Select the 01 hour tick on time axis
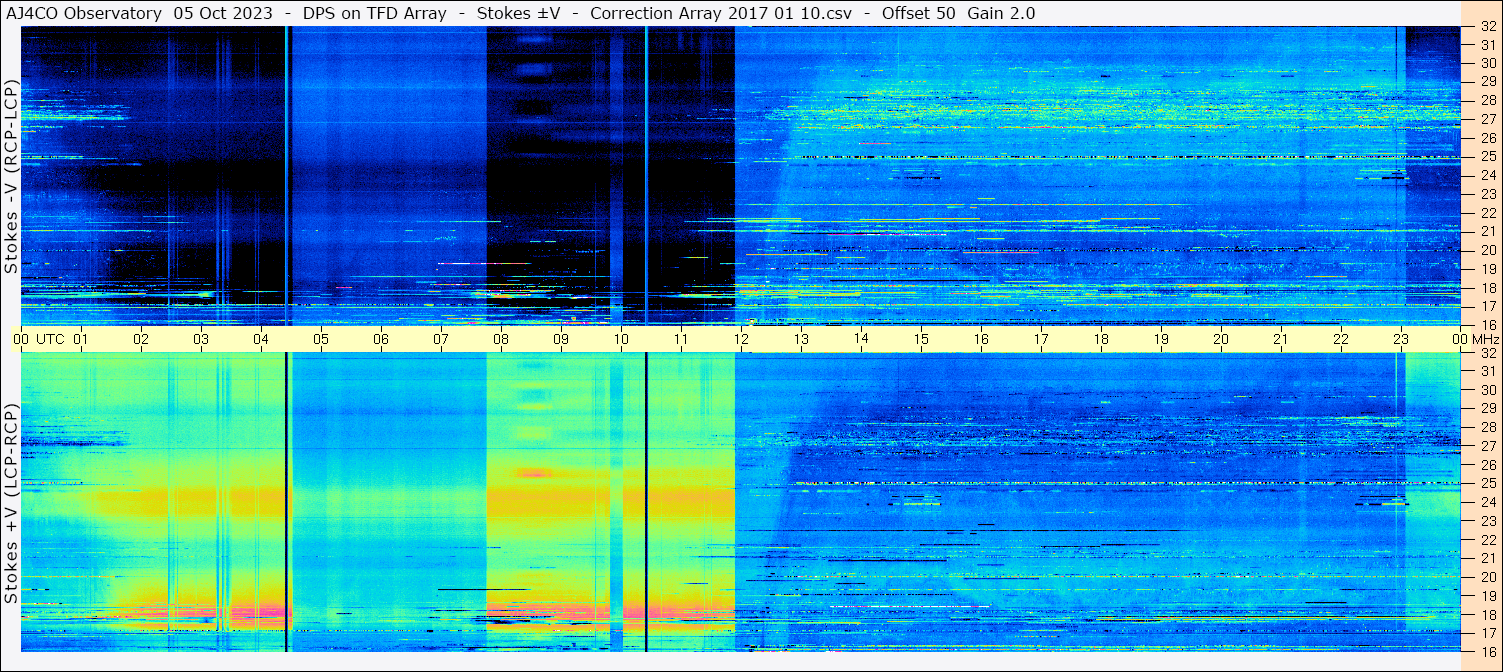This screenshot has width=1503, height=672. pyautogui.click(x=81, y=339)
